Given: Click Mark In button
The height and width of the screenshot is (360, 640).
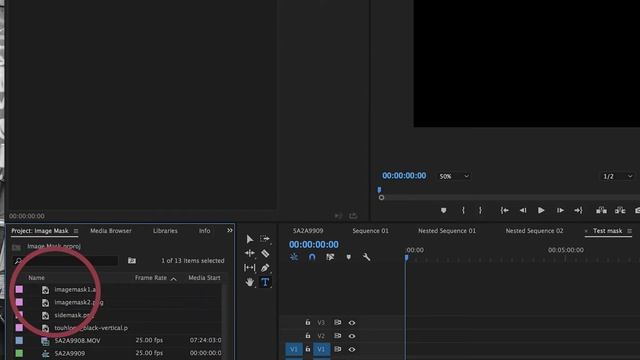Looking at the screenshot, I should point(463,210).
